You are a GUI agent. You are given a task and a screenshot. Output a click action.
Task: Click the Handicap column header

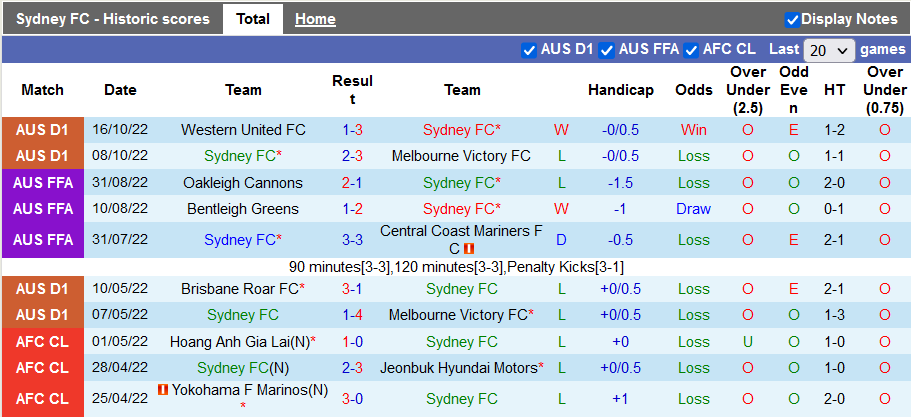pos(621,90)
